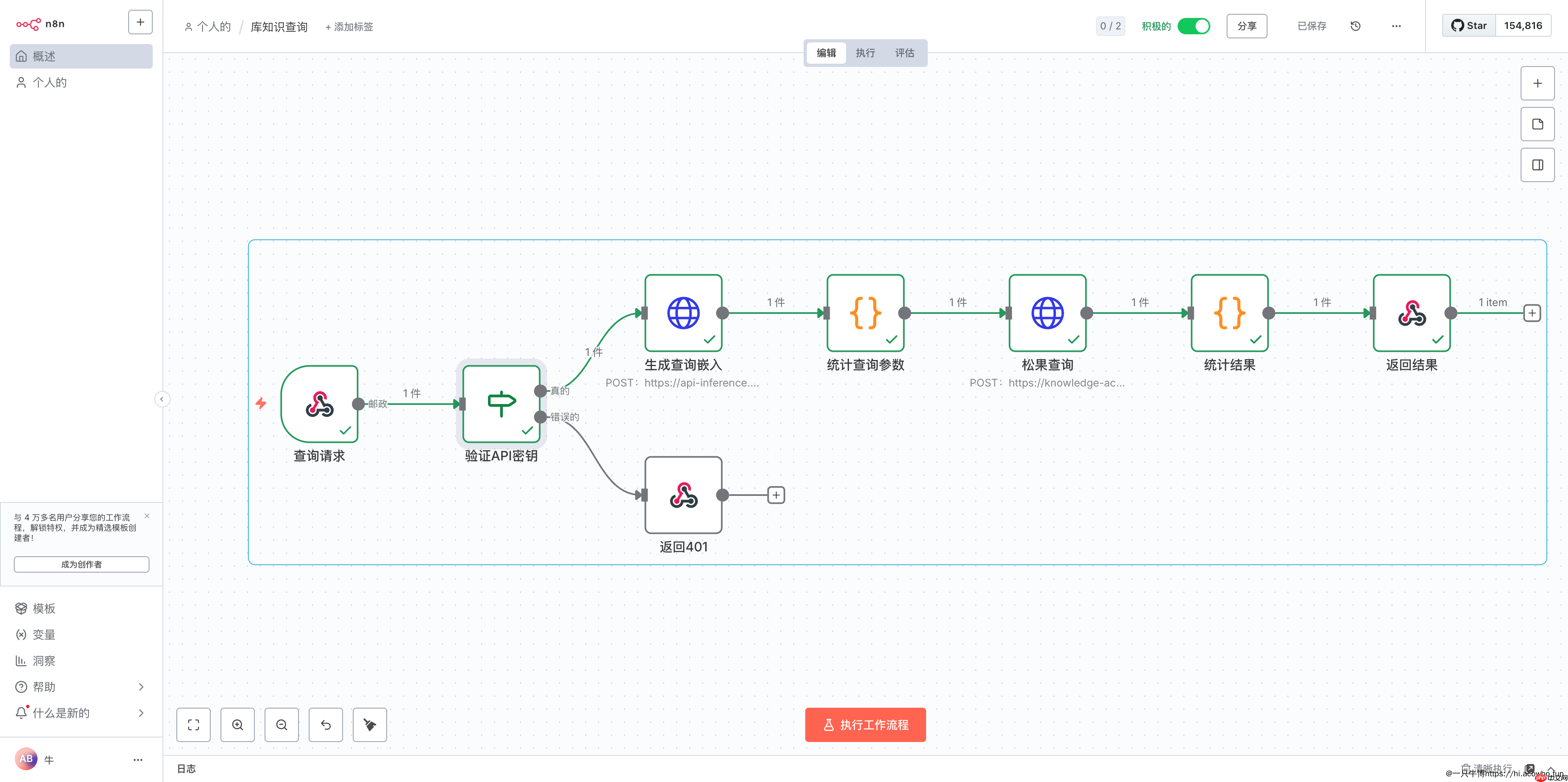1568x782 pixels.
Task: Select the 验证API密钥 switch node
Action: click(x=501, y=404)
